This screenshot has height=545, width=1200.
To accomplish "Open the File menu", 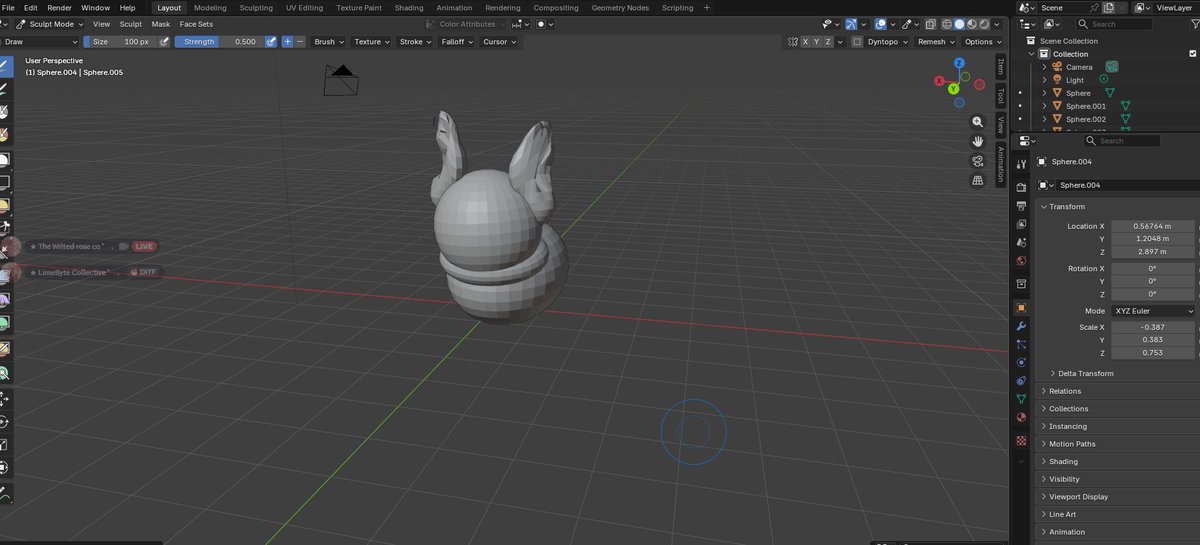I will tap(8, 7).
